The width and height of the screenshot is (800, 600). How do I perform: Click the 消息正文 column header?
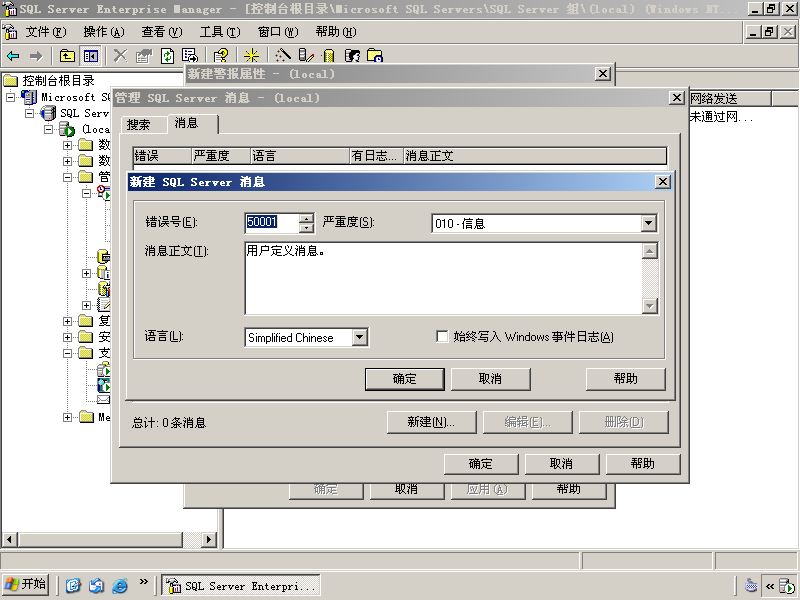(x=535, y=156)
